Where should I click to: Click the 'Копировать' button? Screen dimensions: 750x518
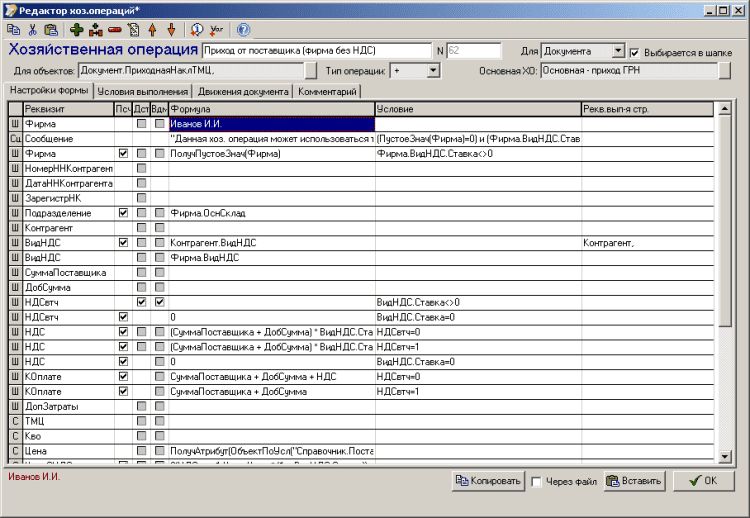pyautogui.click(x=488, y=481)
